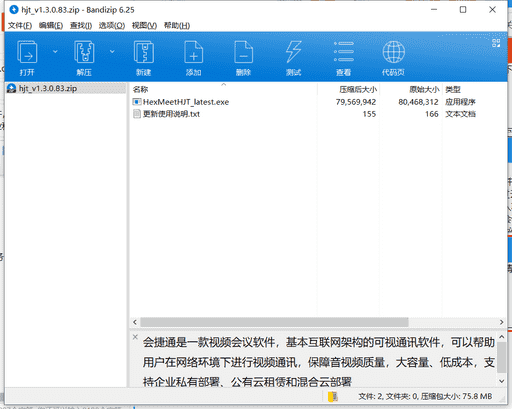Sort by the 名称 column header
Screen dimensions: 512x409
[224, 89]
